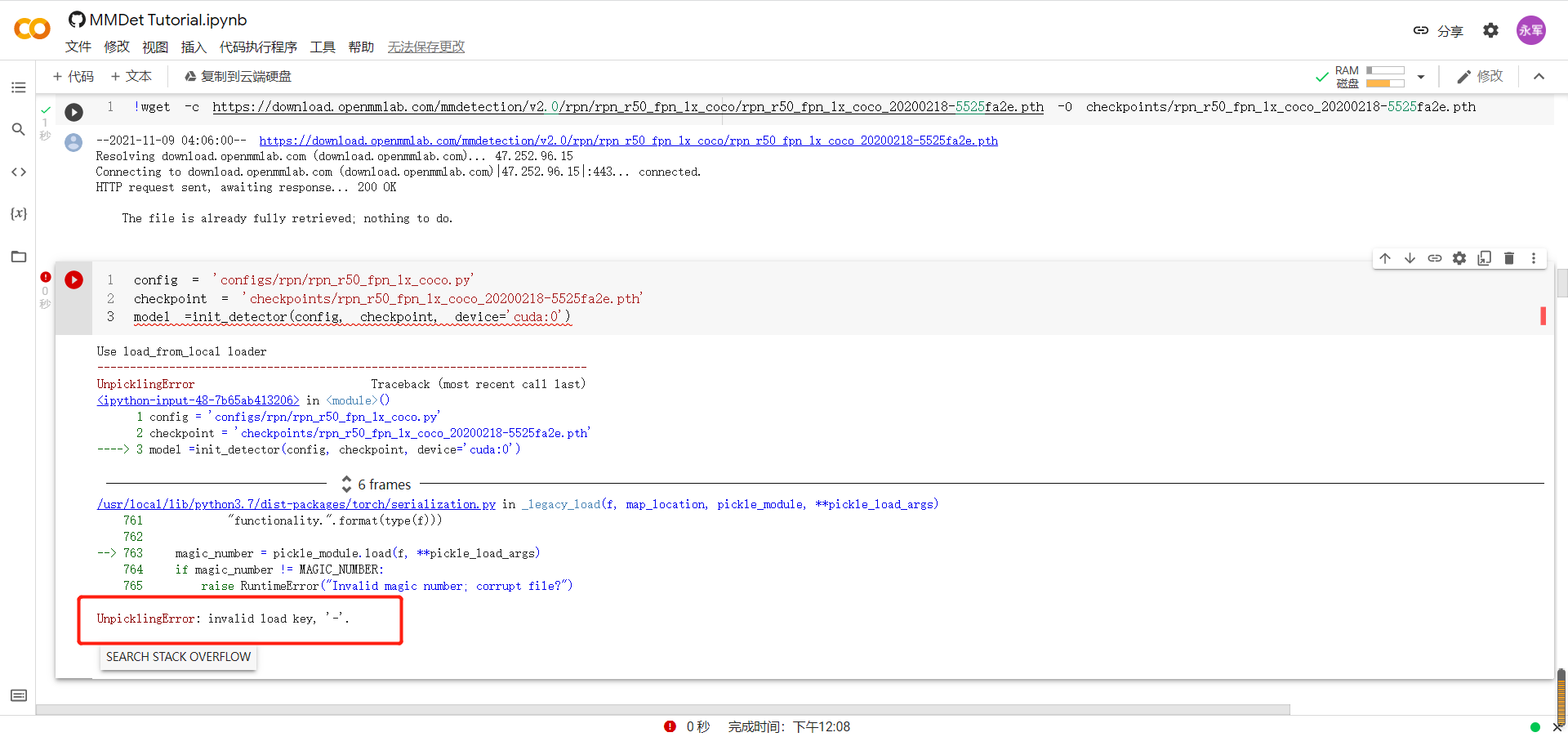
Task: Expand the RAM and disk resources dropdown
Action: coord(1421,76)
